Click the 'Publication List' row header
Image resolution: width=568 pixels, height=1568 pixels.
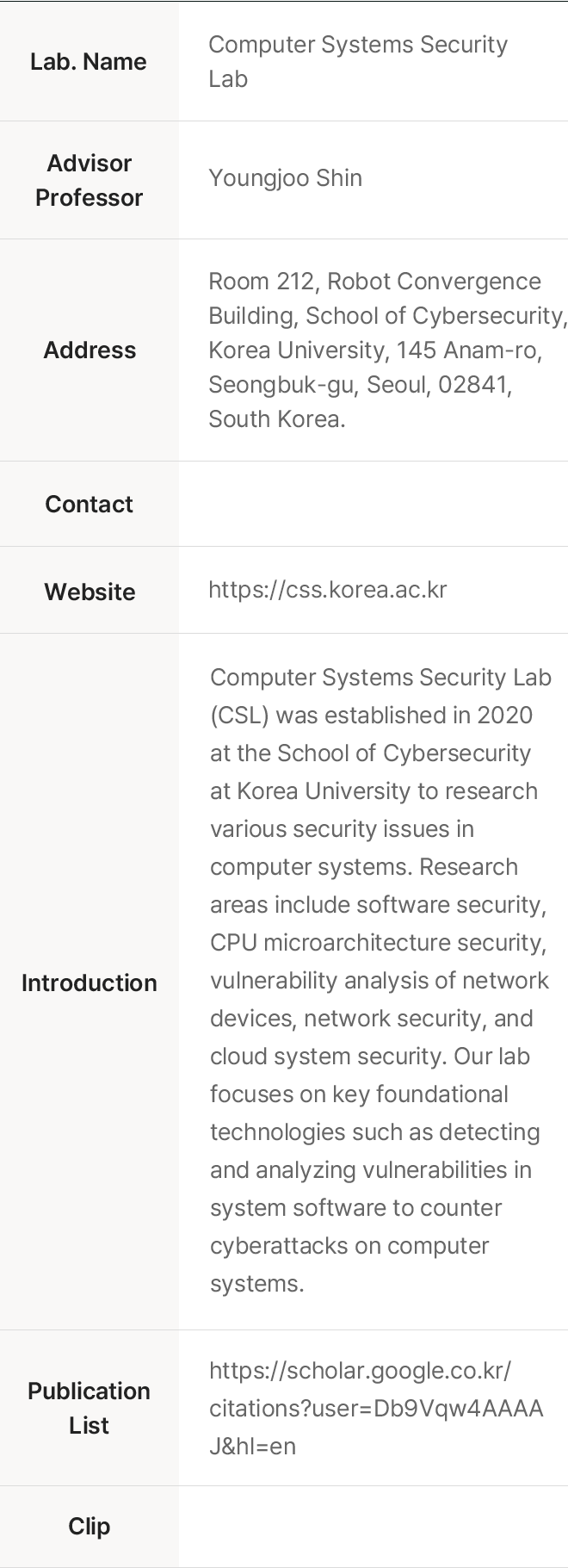(89, 1408)
